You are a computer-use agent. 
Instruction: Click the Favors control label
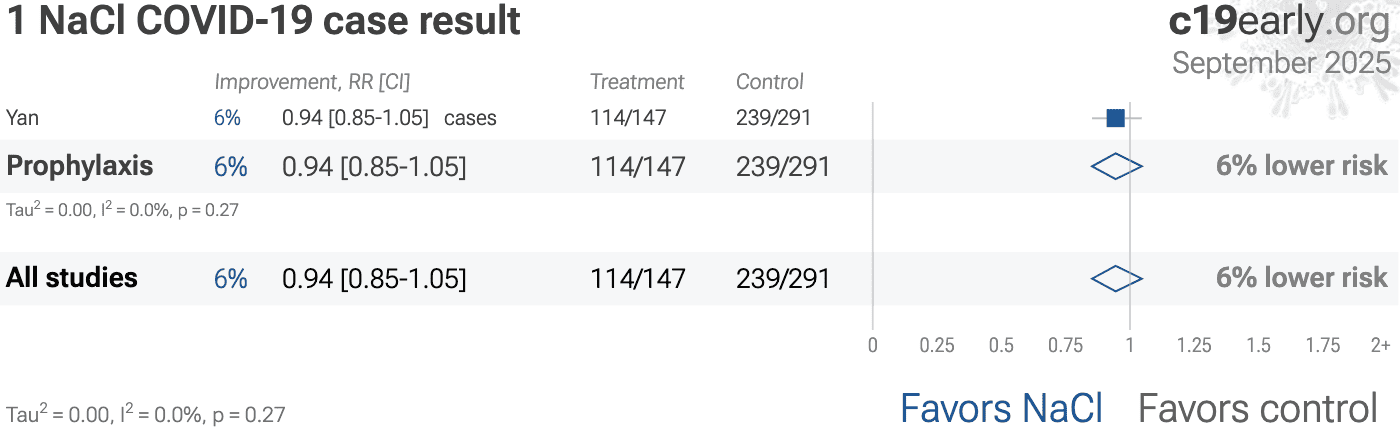click(1258, 408)
